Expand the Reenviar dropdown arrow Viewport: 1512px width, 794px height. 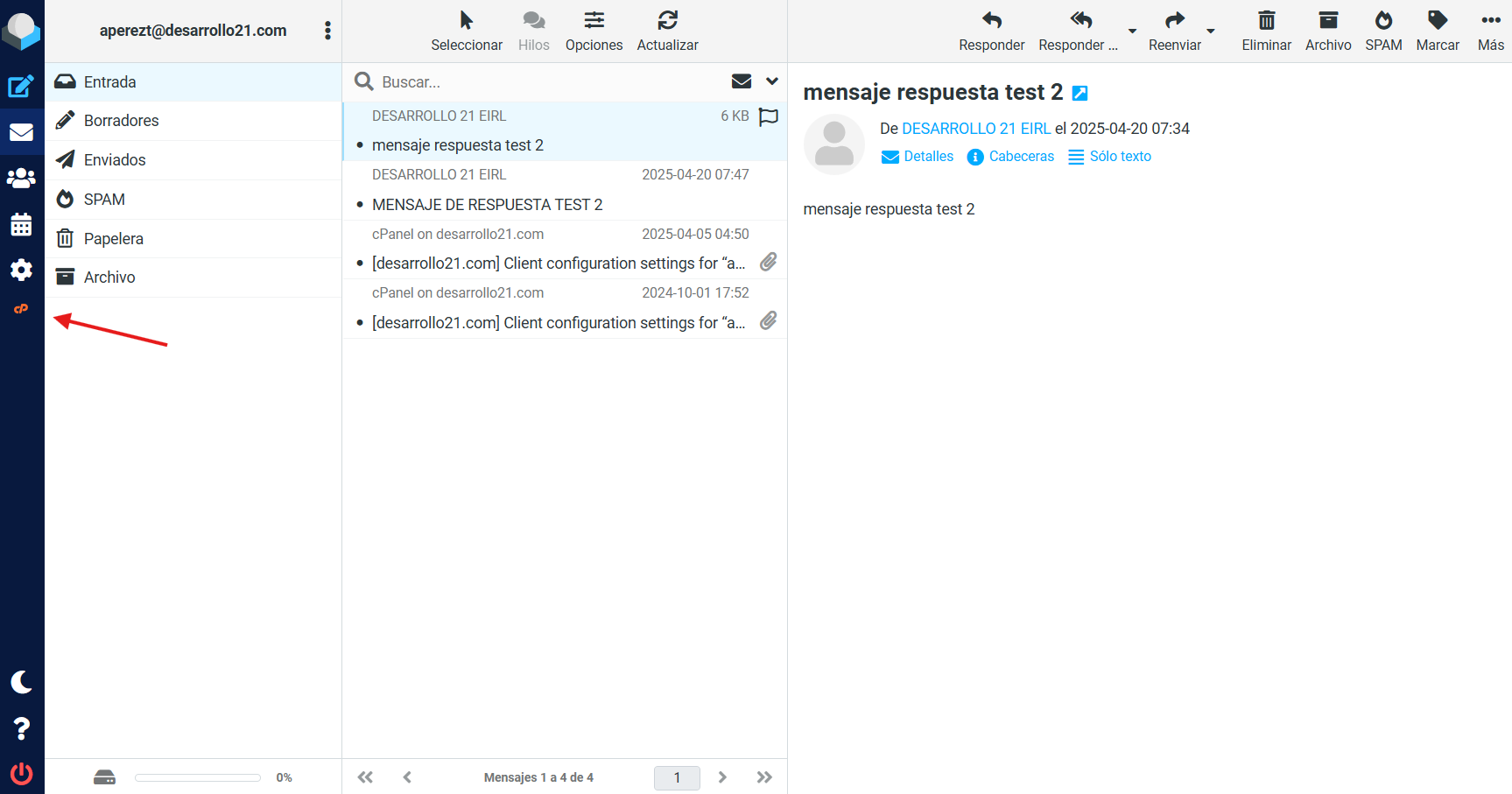point(1211,32)
